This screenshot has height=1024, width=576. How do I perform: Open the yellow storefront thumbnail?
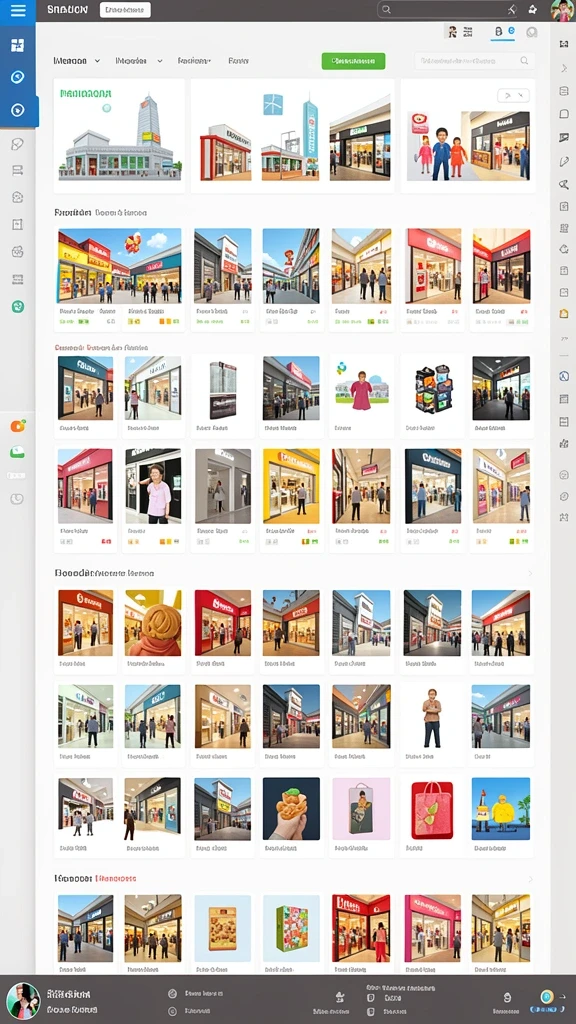291,486
